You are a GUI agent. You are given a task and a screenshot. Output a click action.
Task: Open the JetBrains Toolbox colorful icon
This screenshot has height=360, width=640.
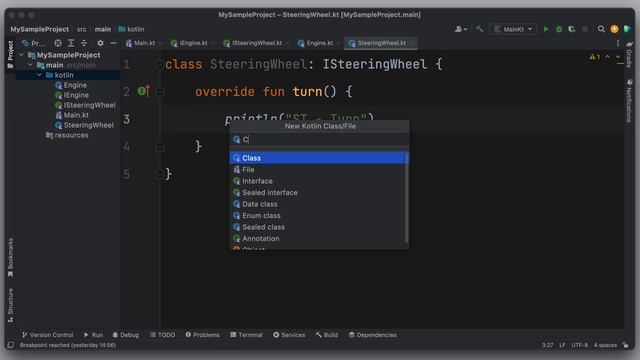pos(627,29)
